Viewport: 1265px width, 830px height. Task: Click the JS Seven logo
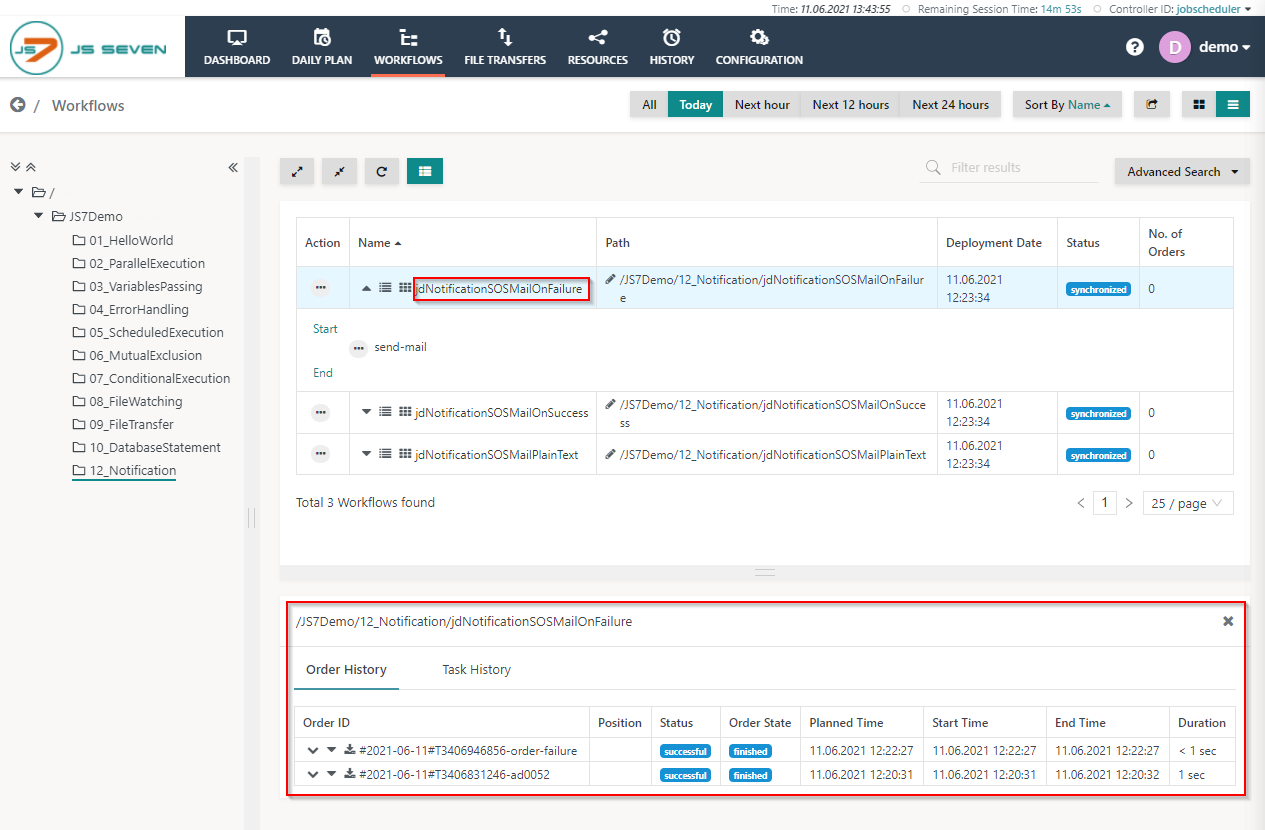click(x=89, y=48)
